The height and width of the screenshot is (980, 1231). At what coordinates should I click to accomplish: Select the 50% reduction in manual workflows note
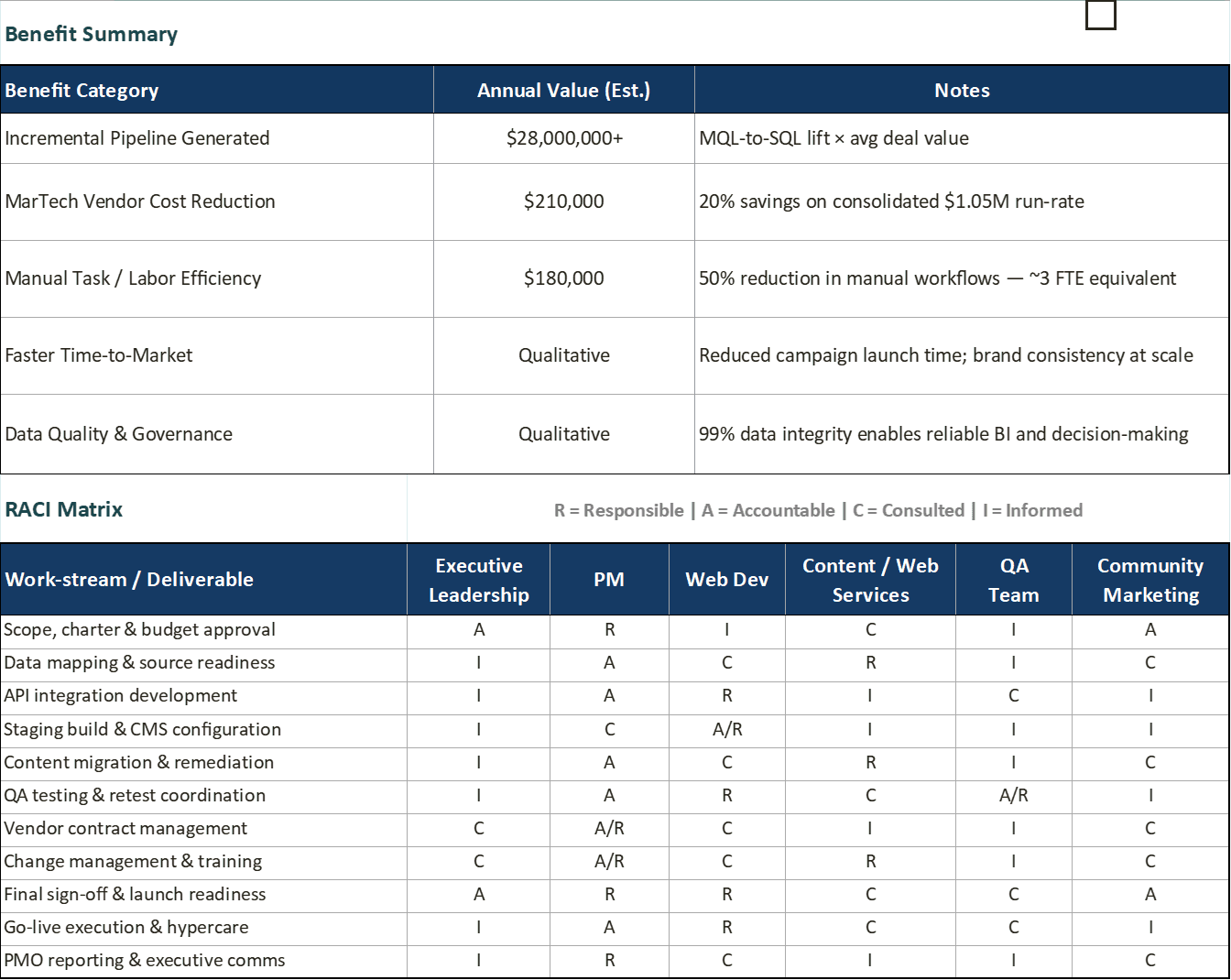pyautogui.click(x=962, y=278)
